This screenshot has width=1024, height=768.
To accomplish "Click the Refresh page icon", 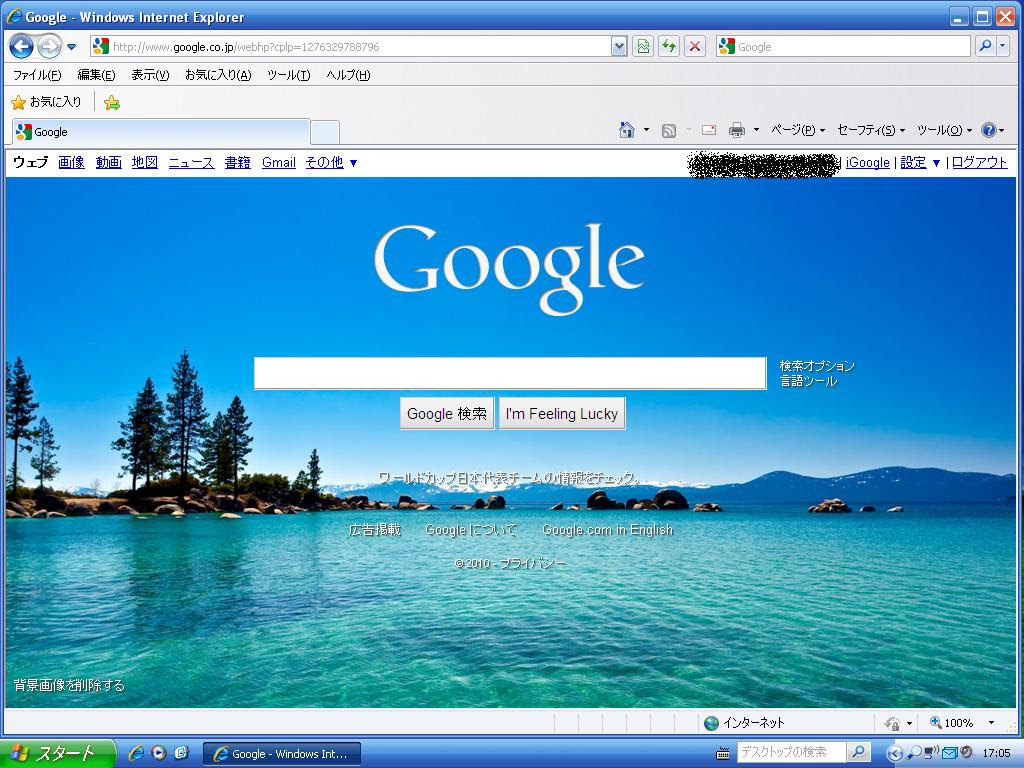I will (669, 47).
